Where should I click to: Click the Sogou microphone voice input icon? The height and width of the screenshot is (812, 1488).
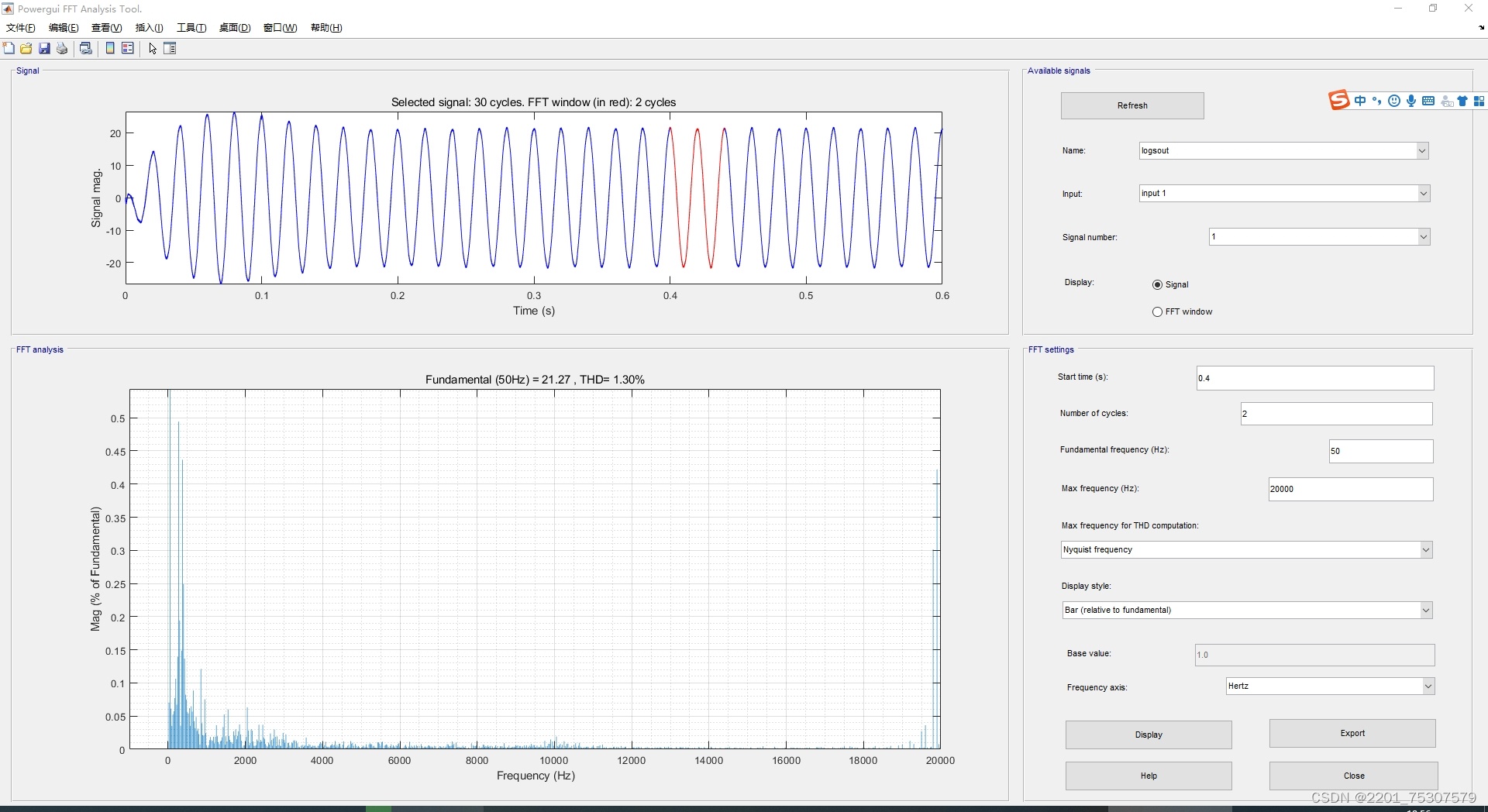coord(1411,101)
